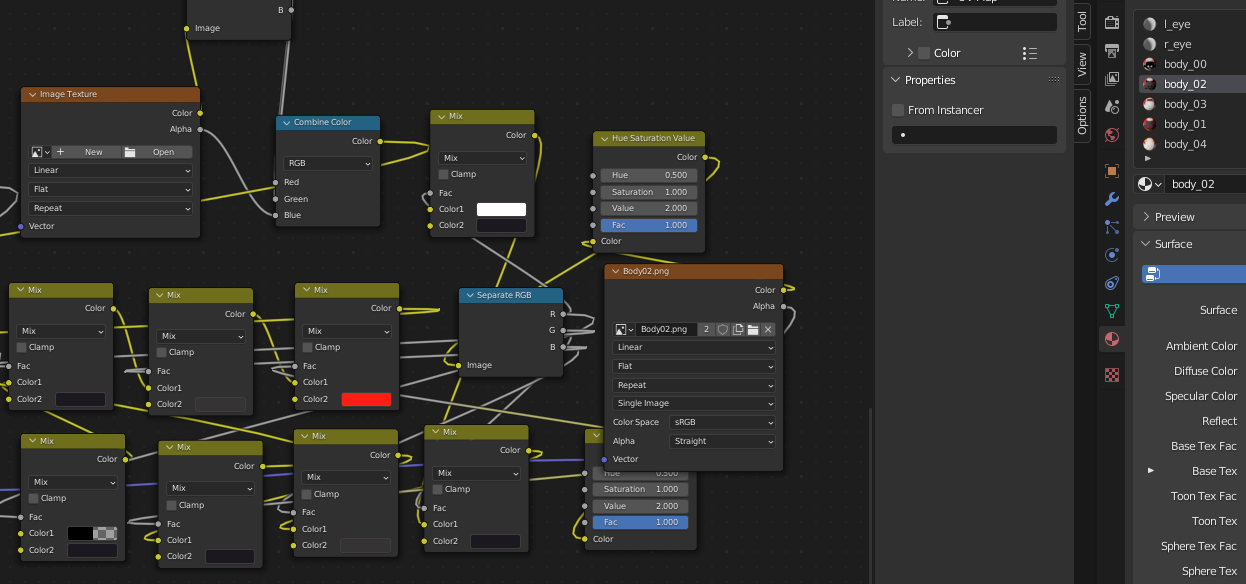Switch to the Tool sidebar tab
The image size is (1246, 584).
[1082, 21]
